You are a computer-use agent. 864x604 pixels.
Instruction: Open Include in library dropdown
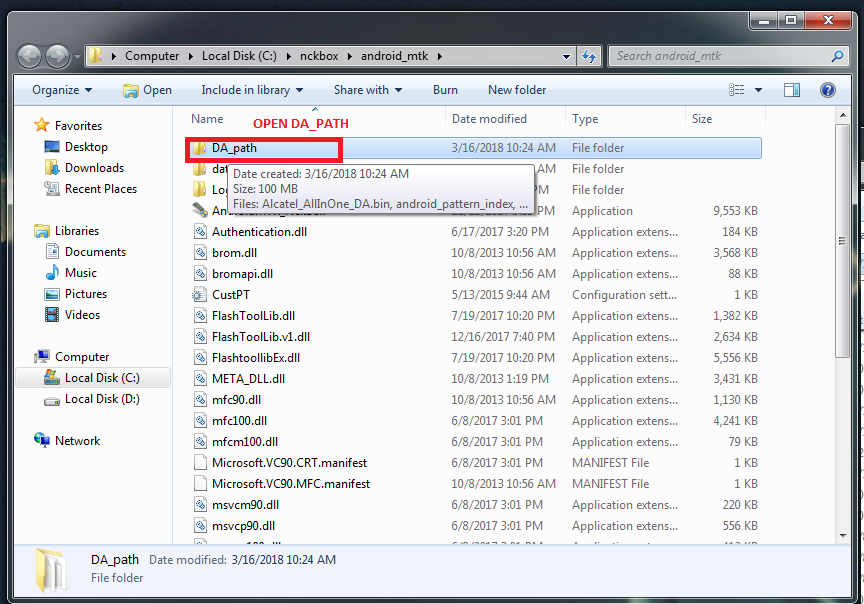tap(252, 90)
